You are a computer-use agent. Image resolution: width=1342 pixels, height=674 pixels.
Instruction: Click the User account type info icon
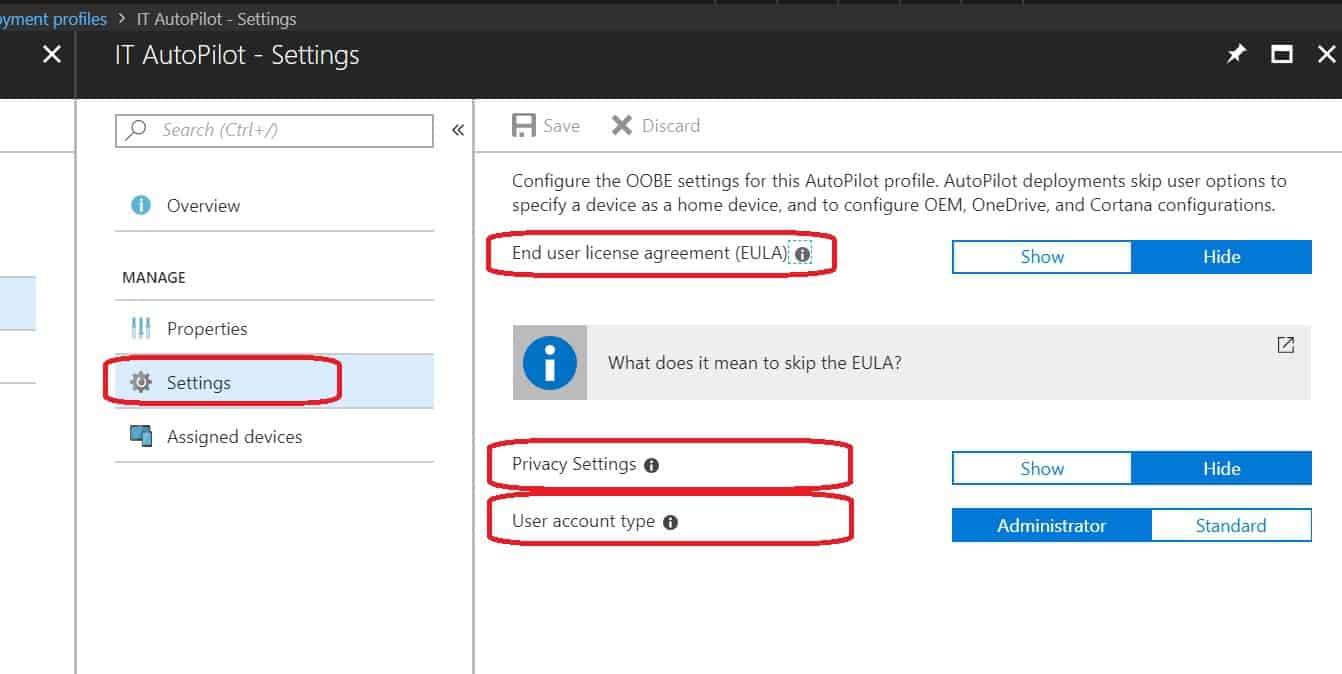[x=671, y=522]
